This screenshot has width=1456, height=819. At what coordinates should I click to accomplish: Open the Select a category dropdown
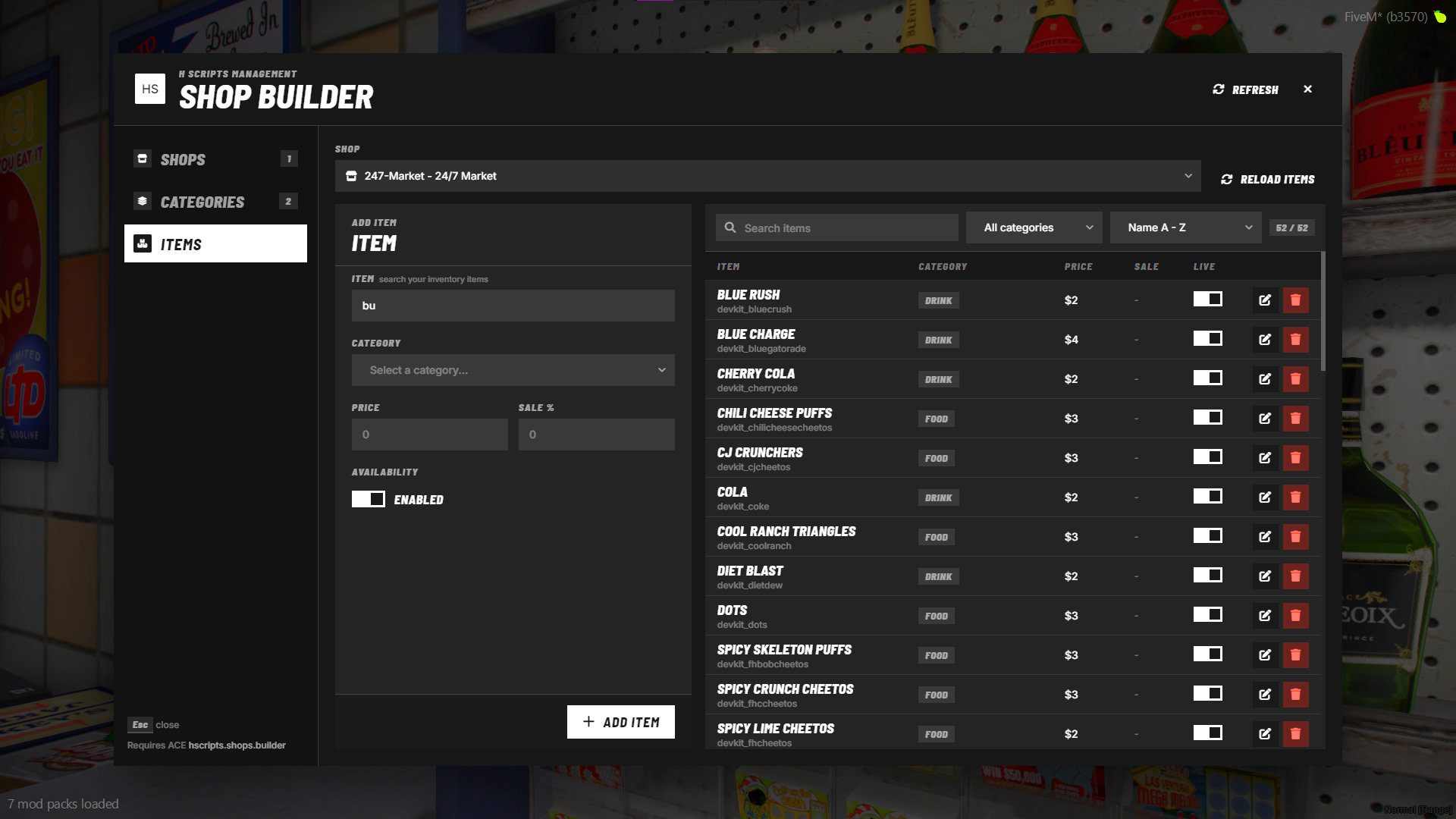(x=513, y=370)
